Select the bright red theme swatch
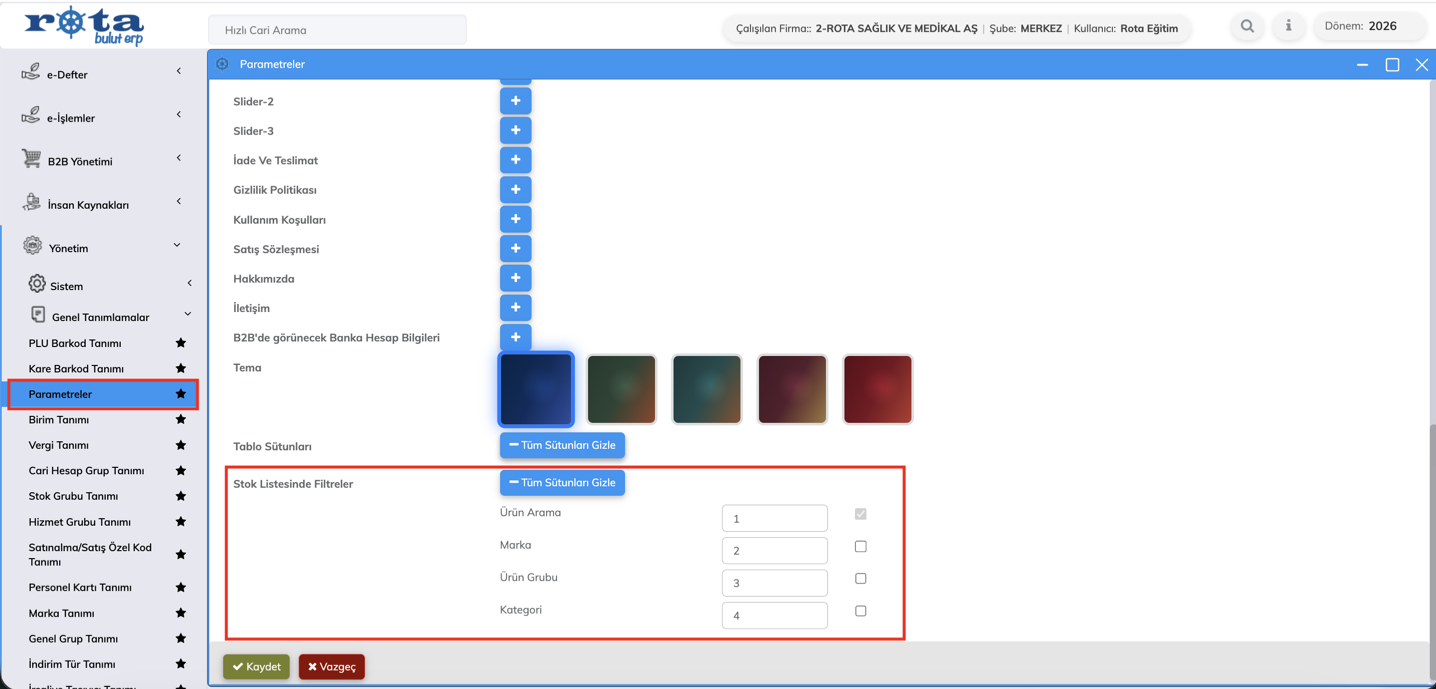The height and width of the screenshot is (689, 1436). click(x=877, y=389)
